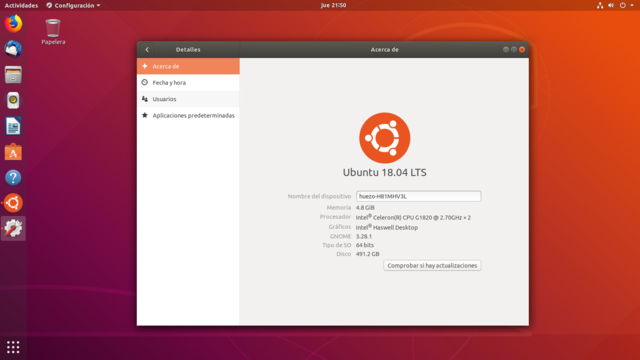Click the Settings tools icon in the dock

tap(13, 229)
